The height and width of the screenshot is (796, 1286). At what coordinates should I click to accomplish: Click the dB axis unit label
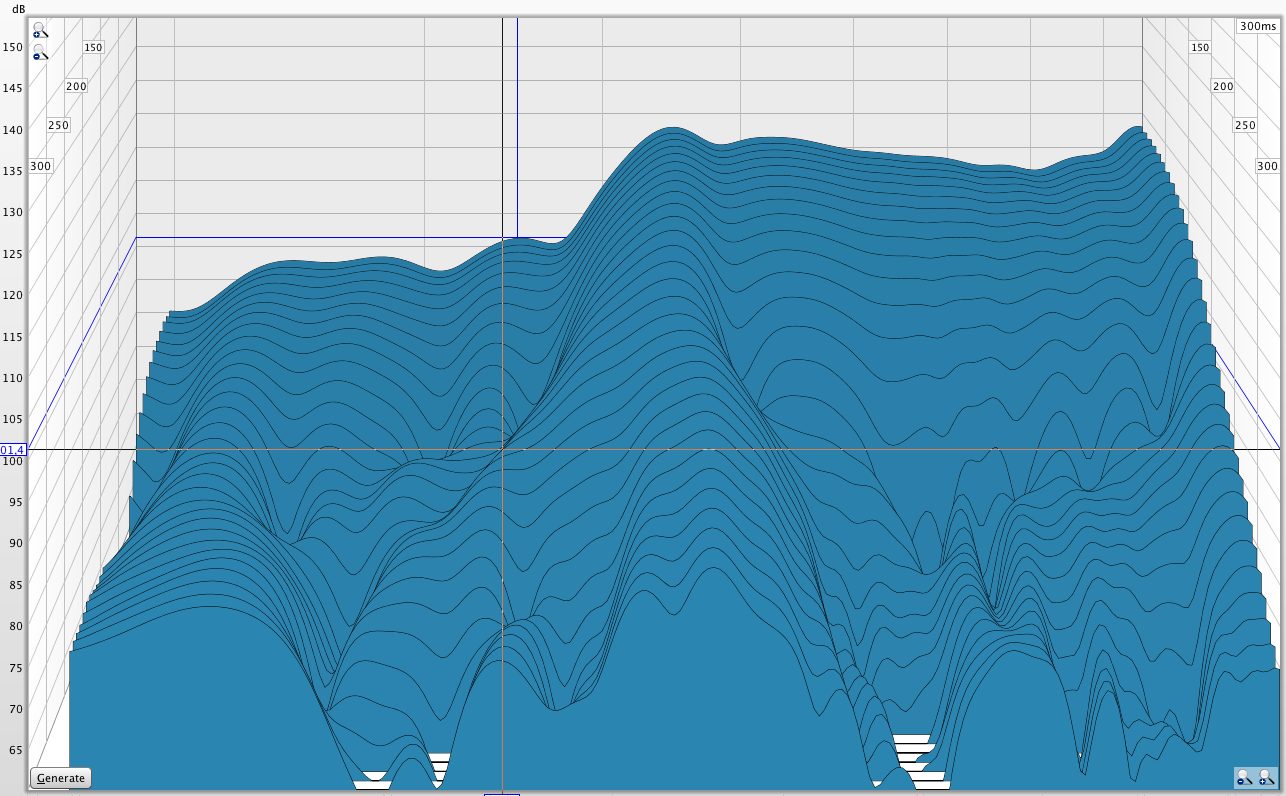coord(19,9)
